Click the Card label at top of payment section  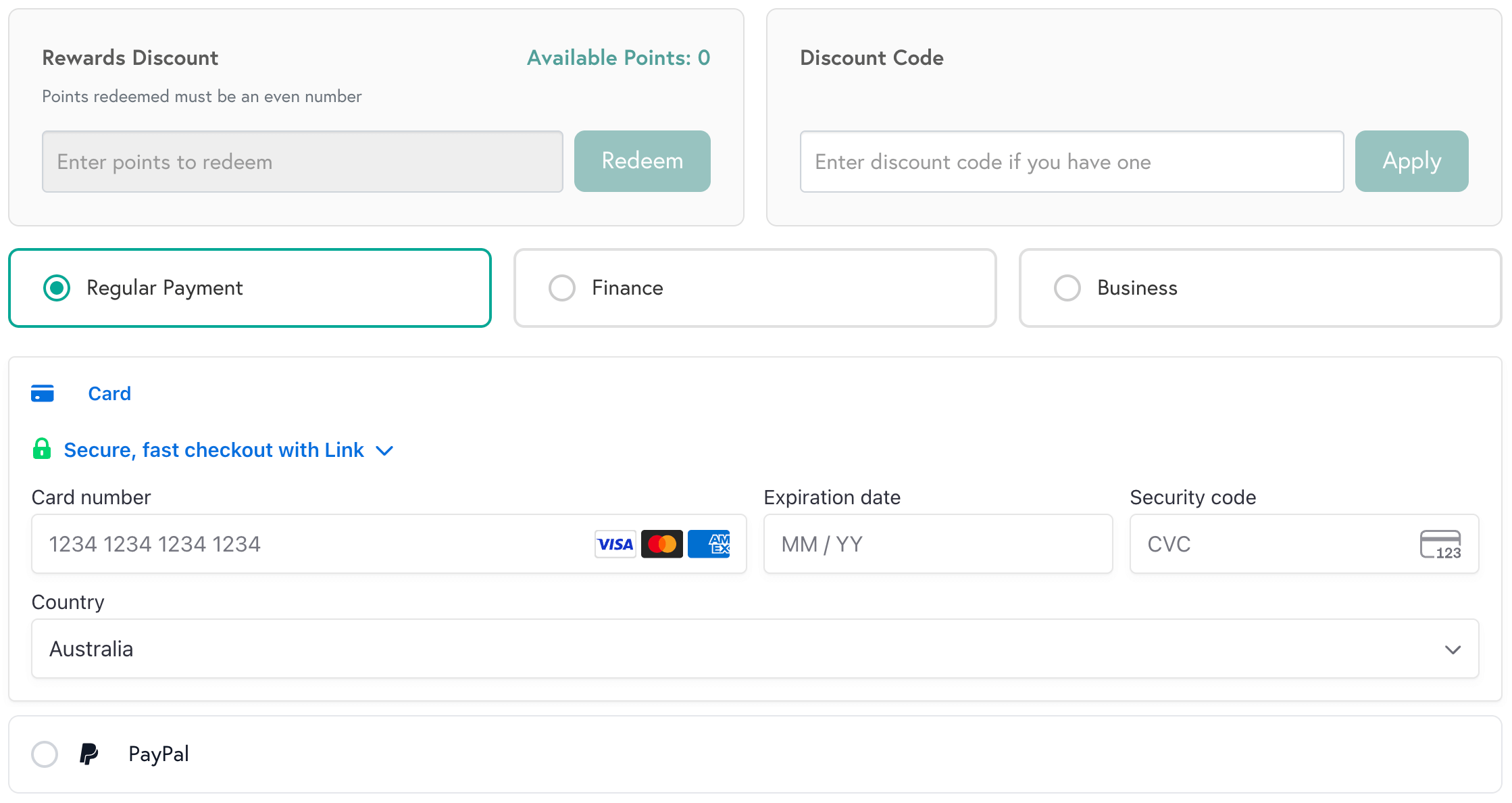(x=109, y=393)
